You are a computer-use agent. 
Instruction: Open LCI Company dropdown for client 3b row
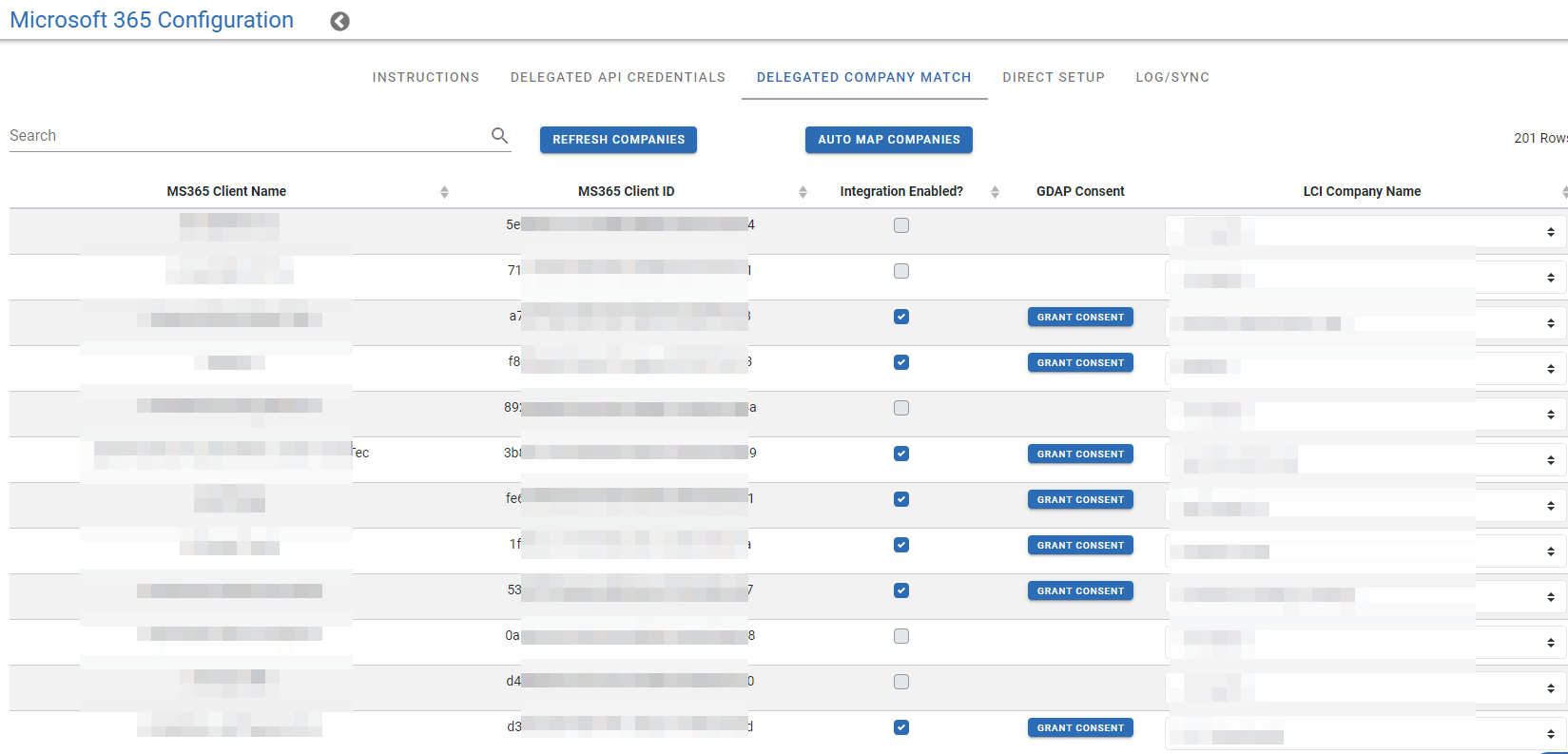coord(1365,460)
